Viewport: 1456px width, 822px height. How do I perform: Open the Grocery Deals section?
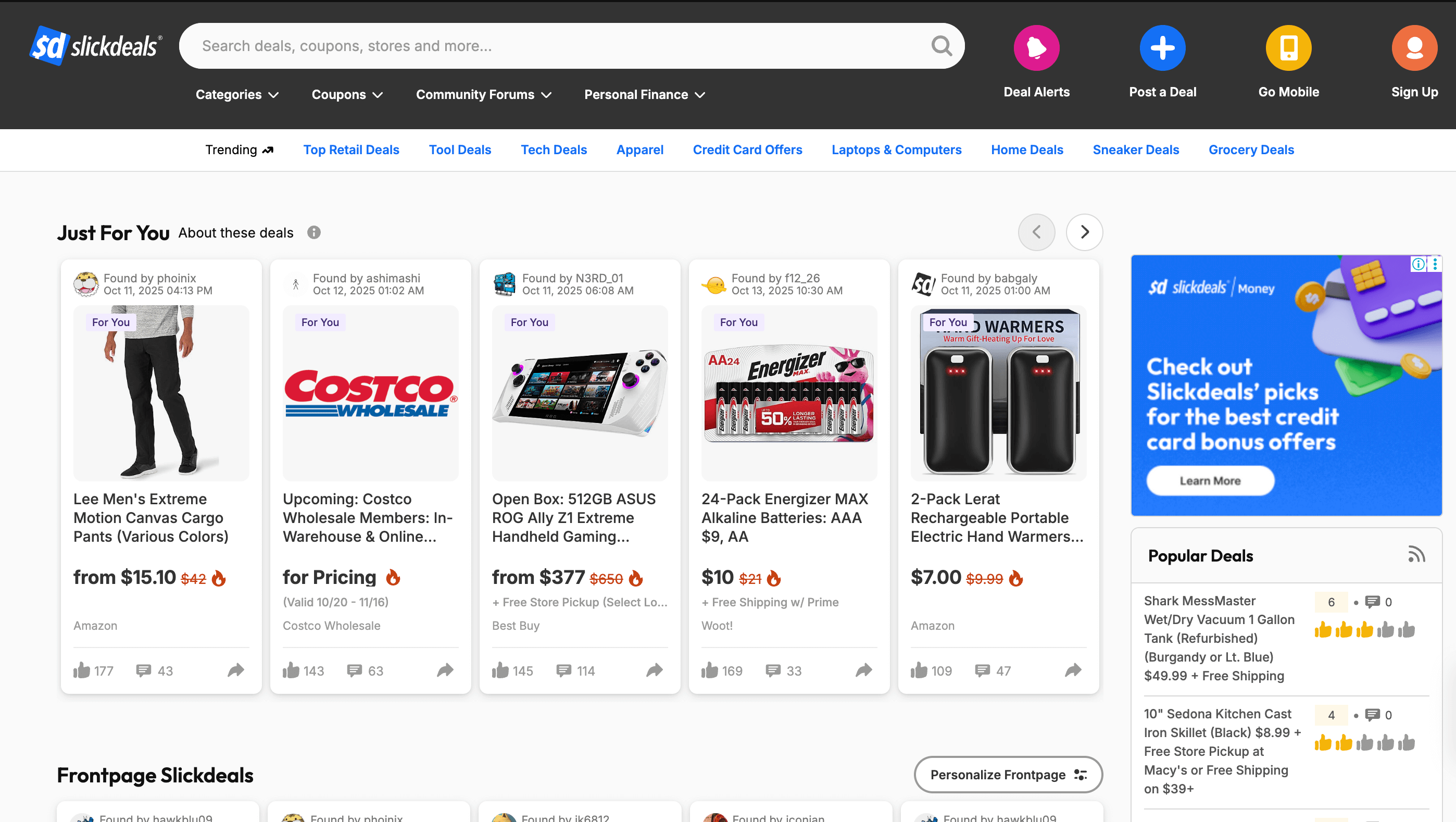1251,150
